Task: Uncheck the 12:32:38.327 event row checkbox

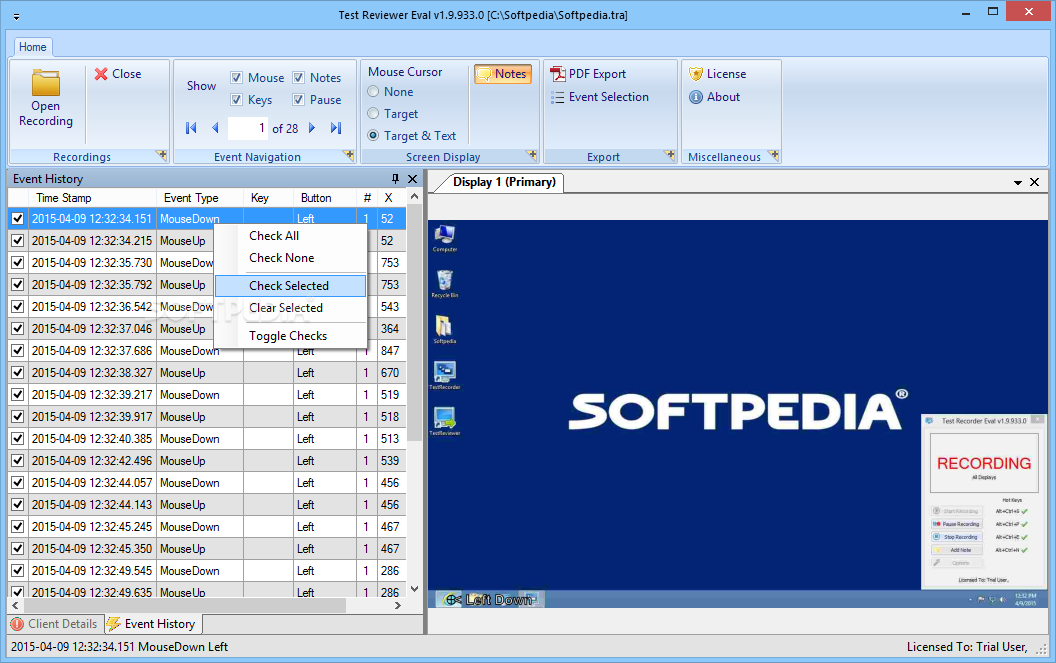Action: click(18, 373)
